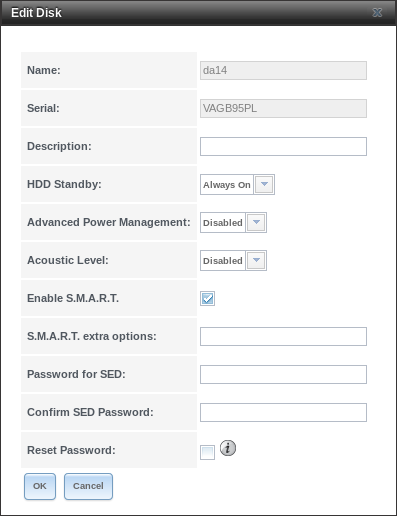Screen dimensions: 397x516
Task: Focus the S.M.A.R.T. extra options field
Action: point(283,336)
